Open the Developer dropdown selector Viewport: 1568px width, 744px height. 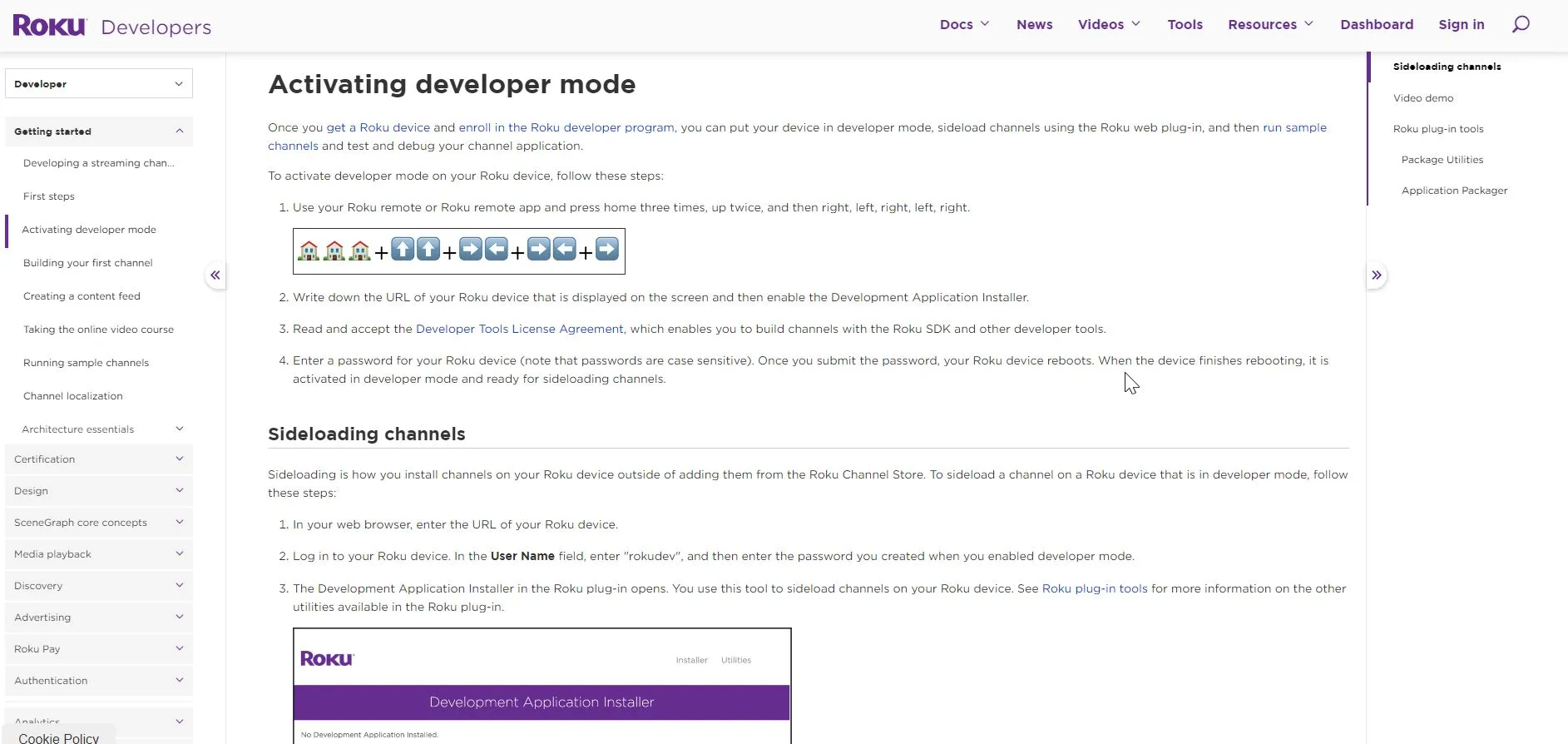[99, 83]
